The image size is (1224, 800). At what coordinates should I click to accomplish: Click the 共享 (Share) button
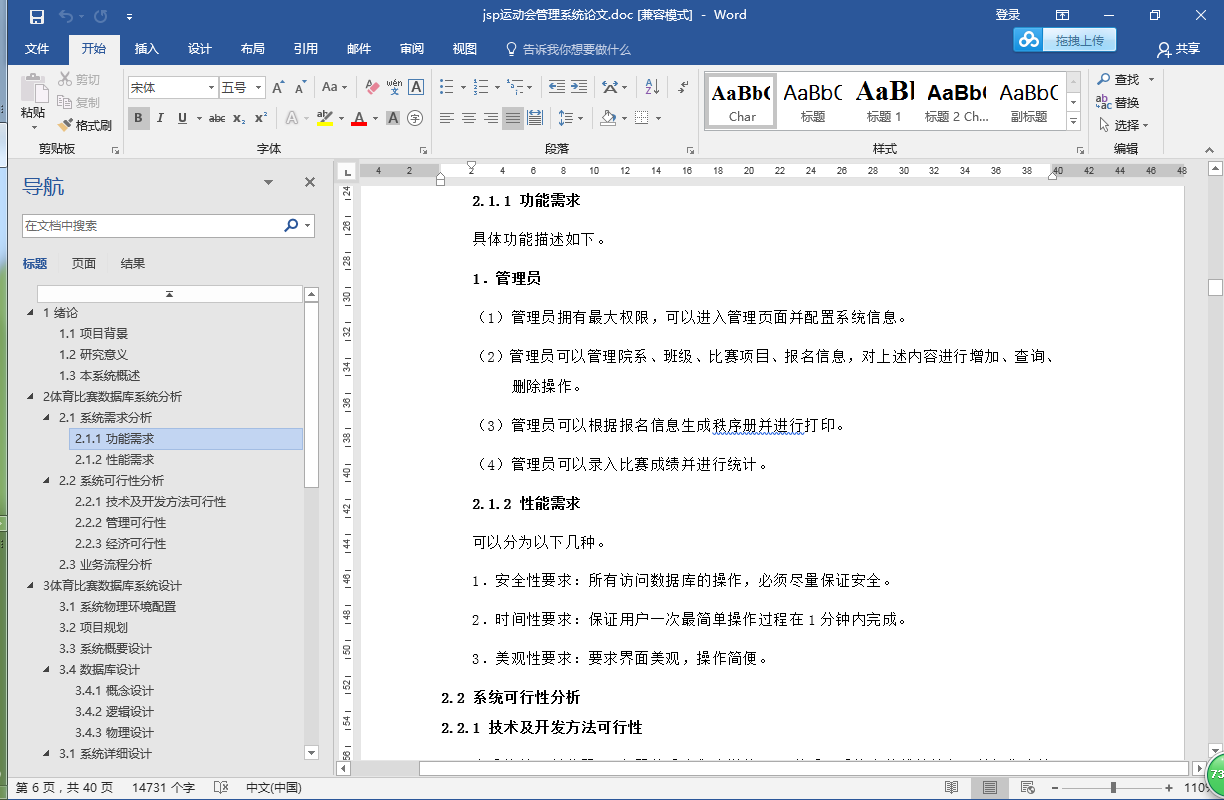(x=1178, y=49)
